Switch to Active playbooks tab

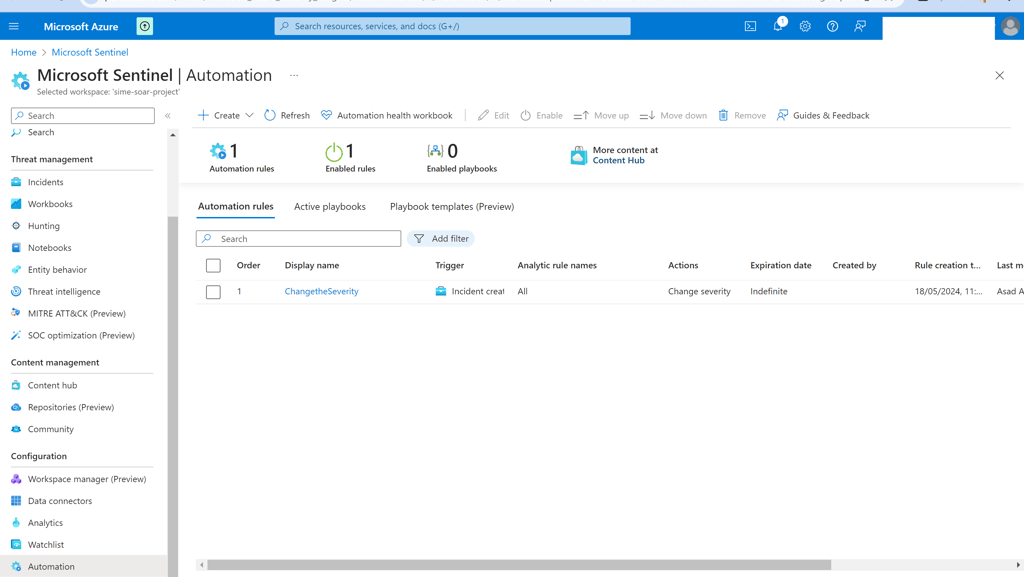(330, 206)
